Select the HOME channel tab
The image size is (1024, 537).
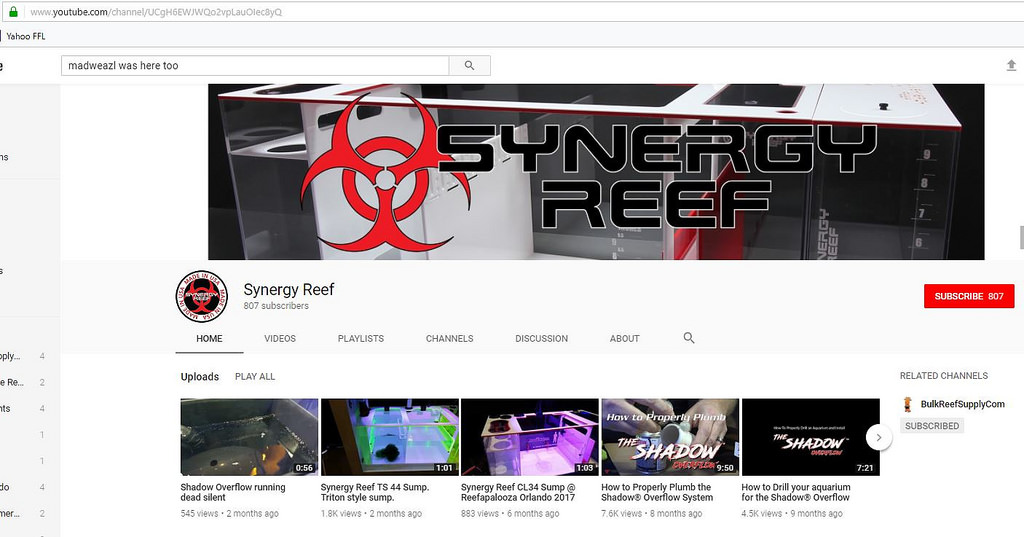click(x=209, y=338)
